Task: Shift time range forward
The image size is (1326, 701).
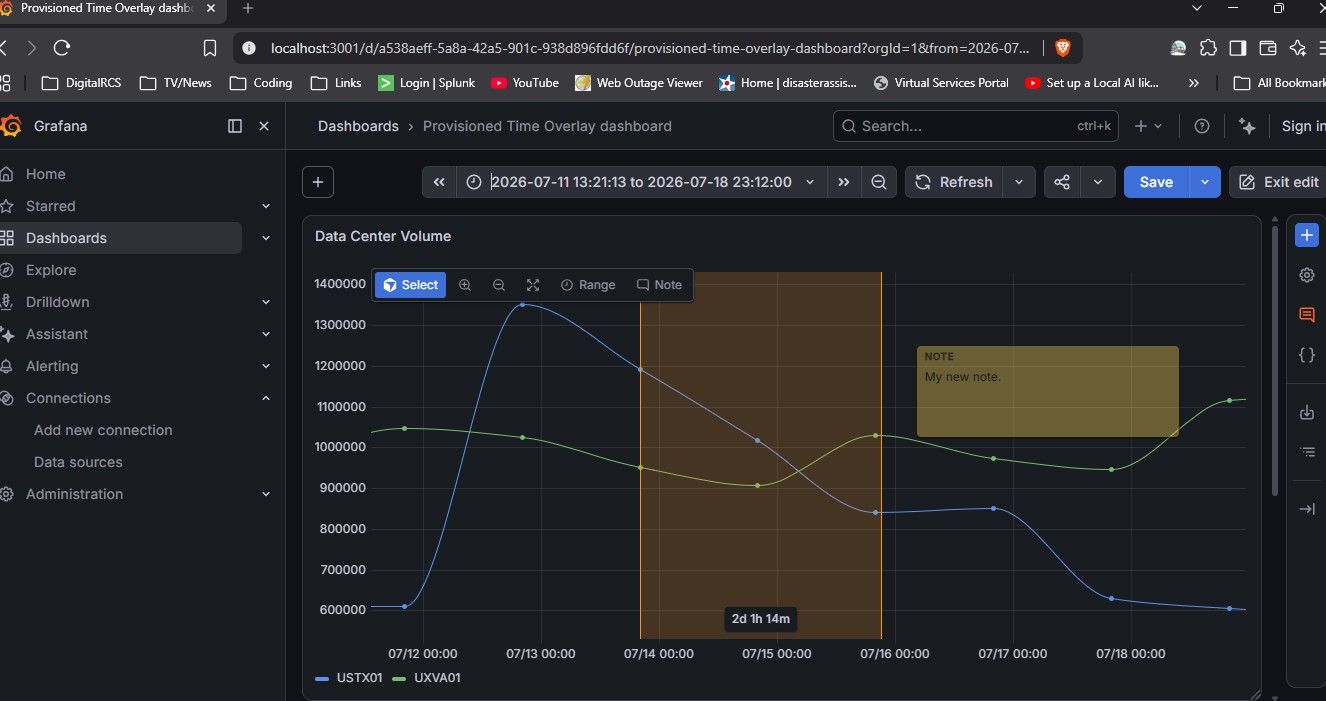Action: point(844,182)
